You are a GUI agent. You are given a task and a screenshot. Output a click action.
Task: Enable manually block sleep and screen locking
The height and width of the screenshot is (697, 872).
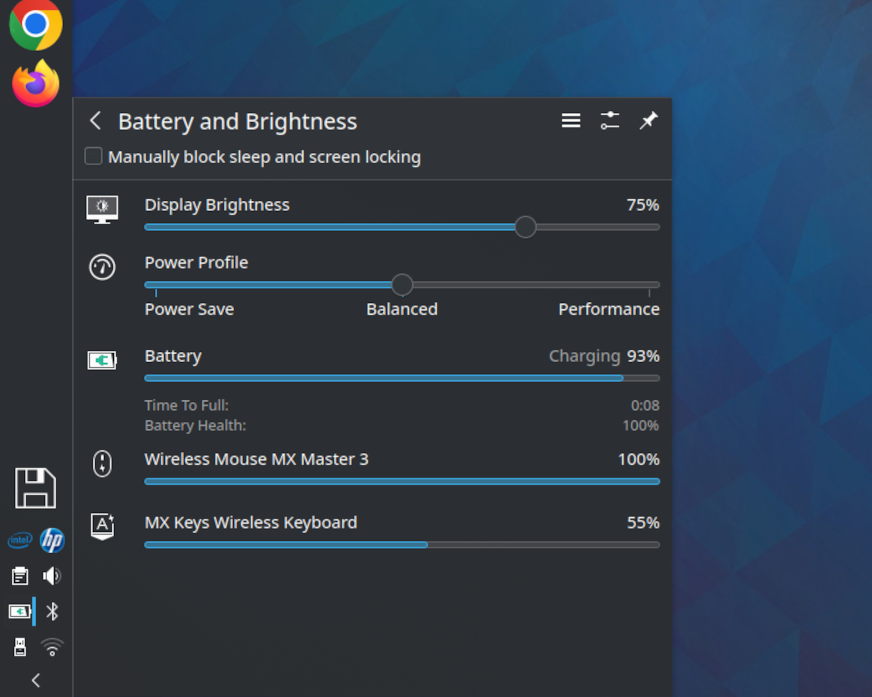93,156
